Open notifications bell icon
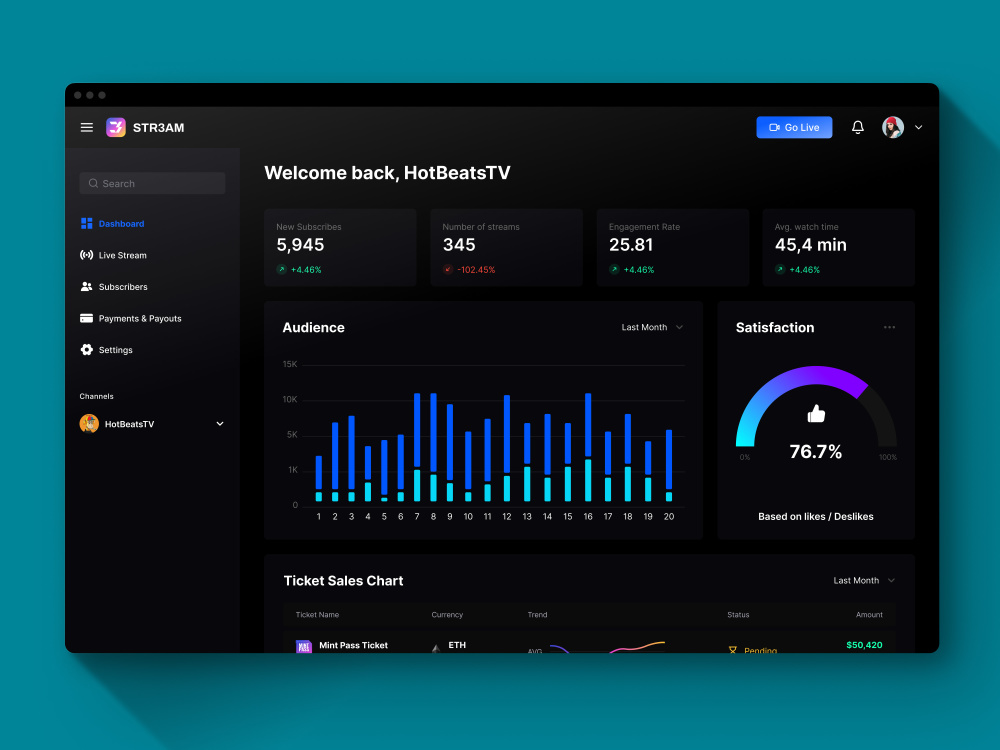 (858, 128)
